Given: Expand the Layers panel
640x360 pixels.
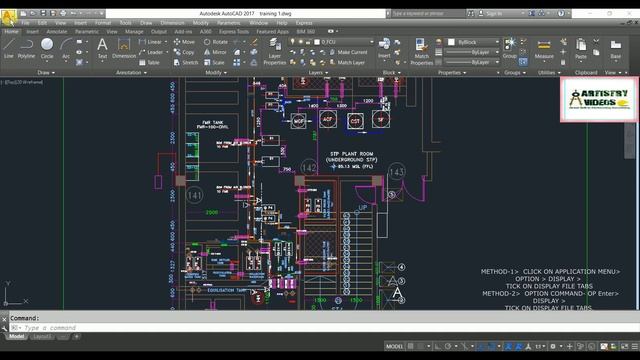Looking at the screenshot, I should pos(318,72).
